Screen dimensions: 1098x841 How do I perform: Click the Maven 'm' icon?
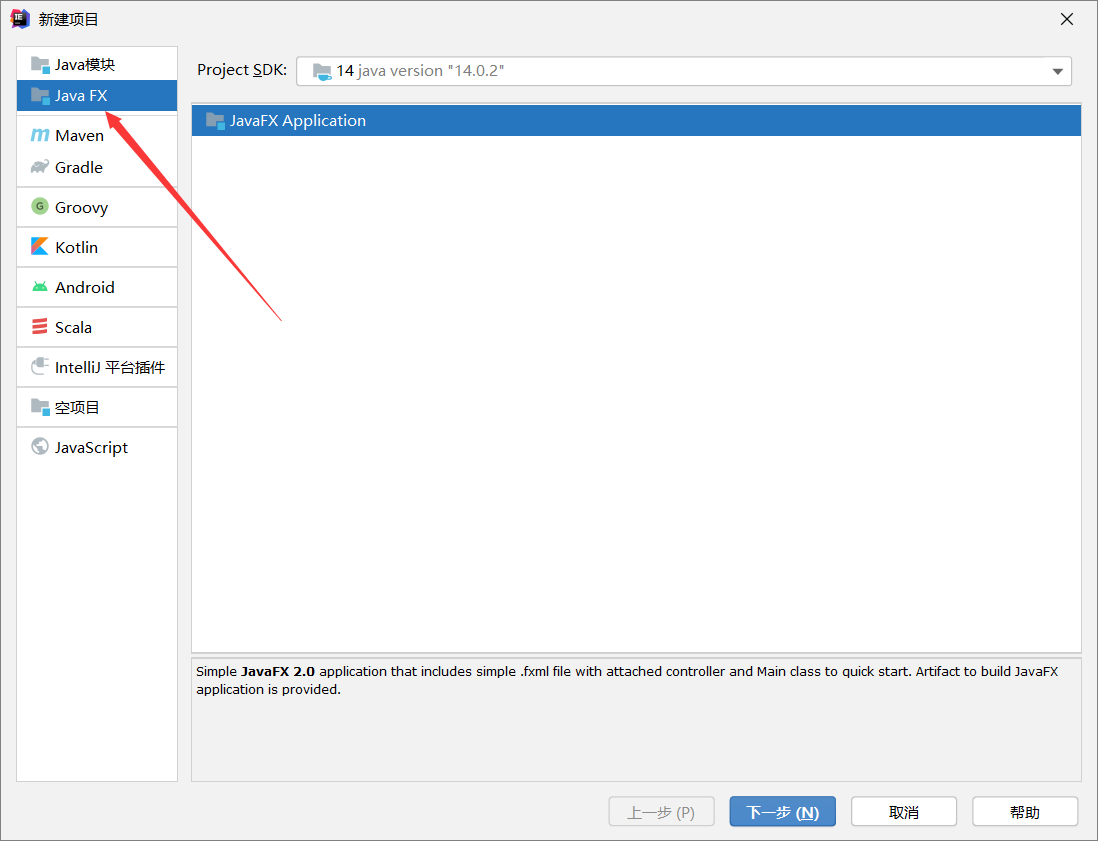pos(40,135)
